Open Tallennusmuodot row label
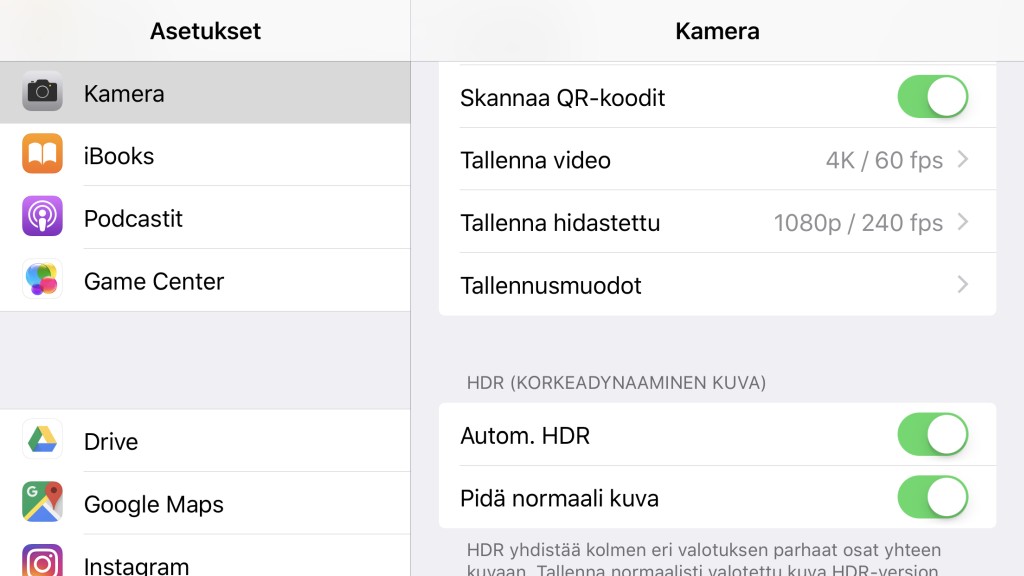Image resolution: width=1024 pixels, height=576 pixels. pyautogui.click(x=551, y=285)
